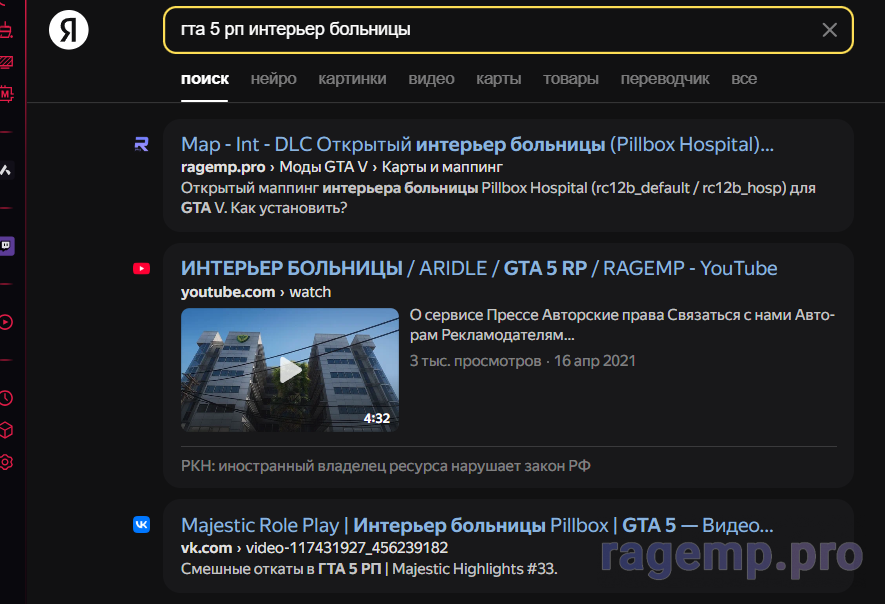Click the ragemp.pro favicon beside the first result
The height and width of the screenshot is (604, 885).
click(x=141, y=144)
